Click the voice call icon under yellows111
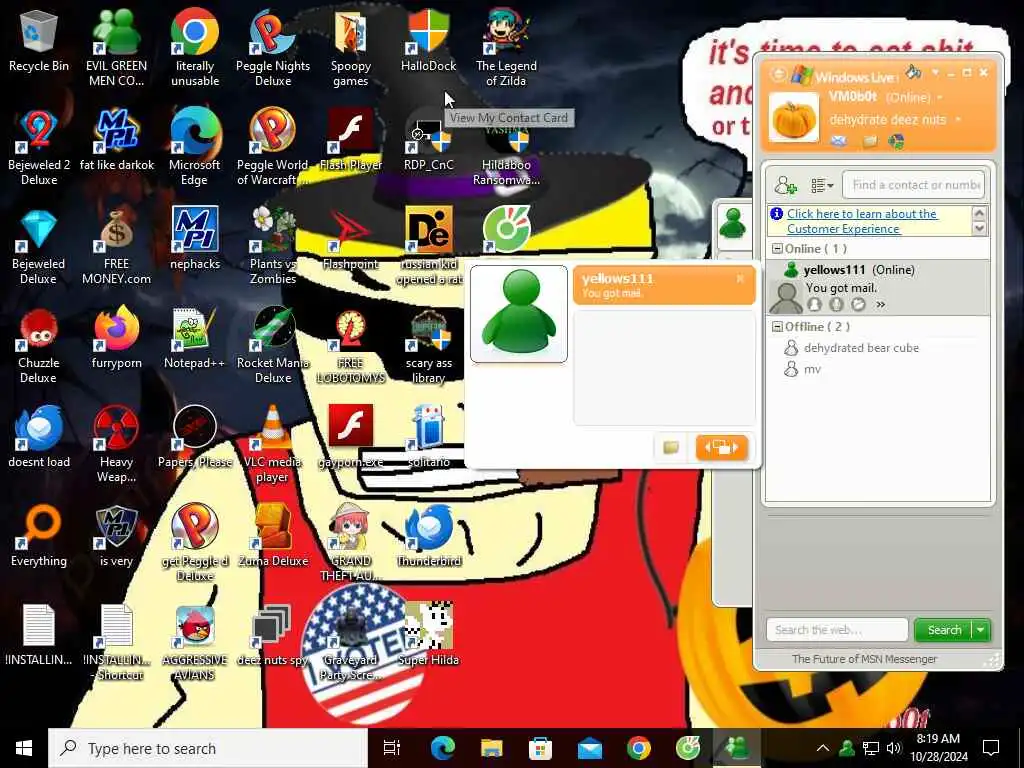The width and height of the screenshot is (1024, 768). [836, 304]
